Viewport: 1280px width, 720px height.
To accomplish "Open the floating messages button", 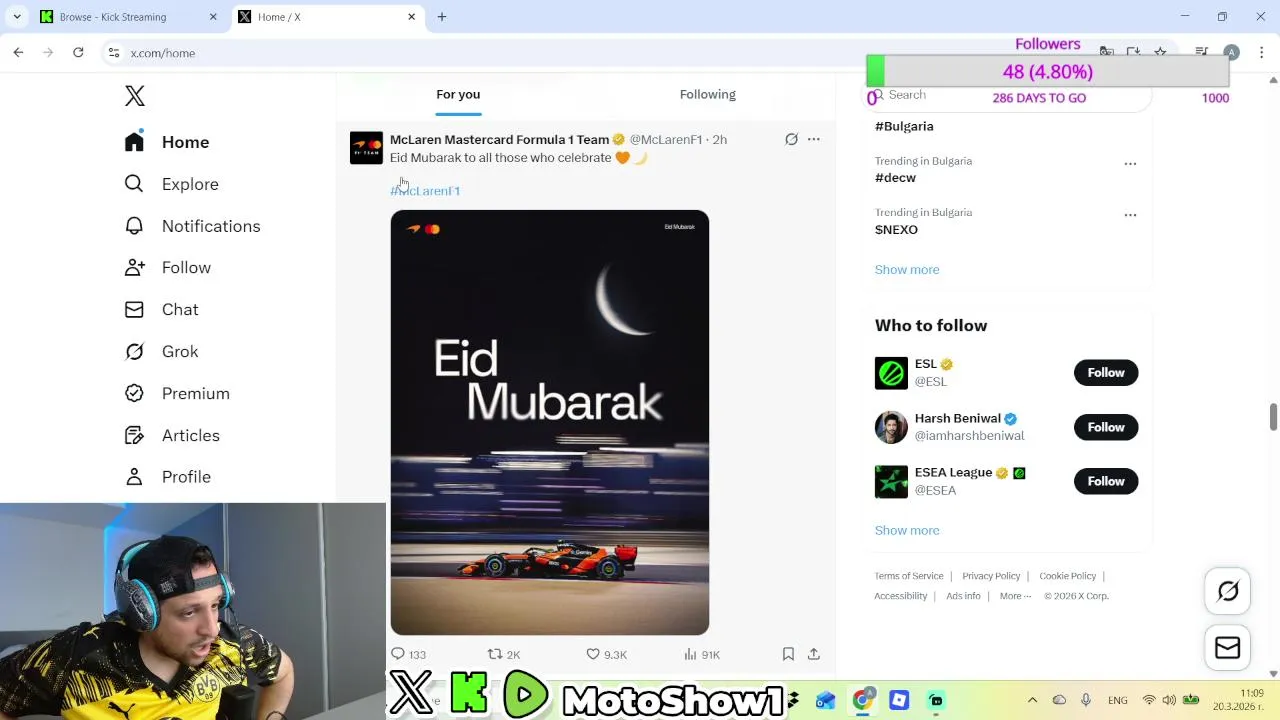I will coord(1228,648).
